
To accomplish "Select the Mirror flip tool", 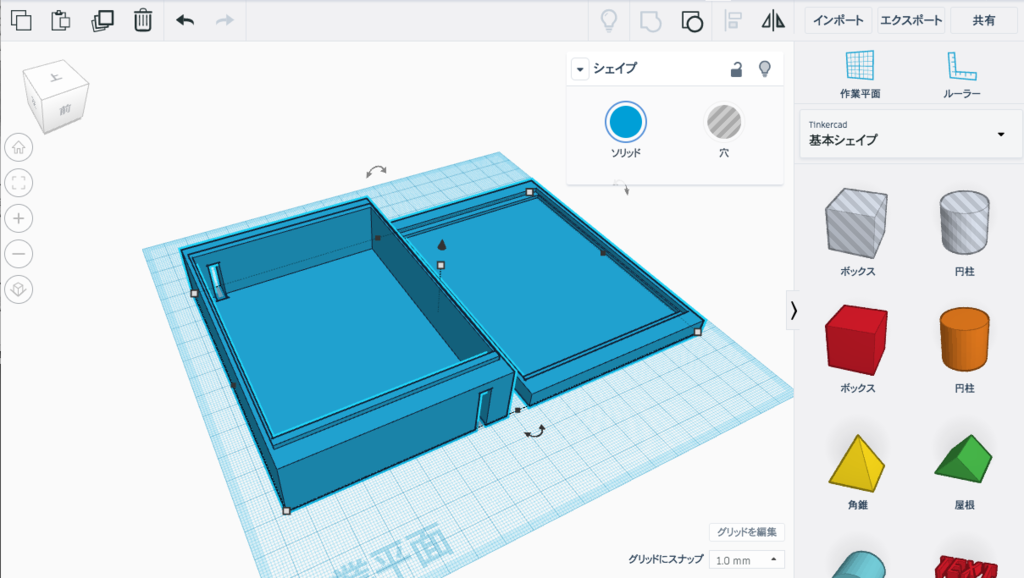I will [773, 20].
